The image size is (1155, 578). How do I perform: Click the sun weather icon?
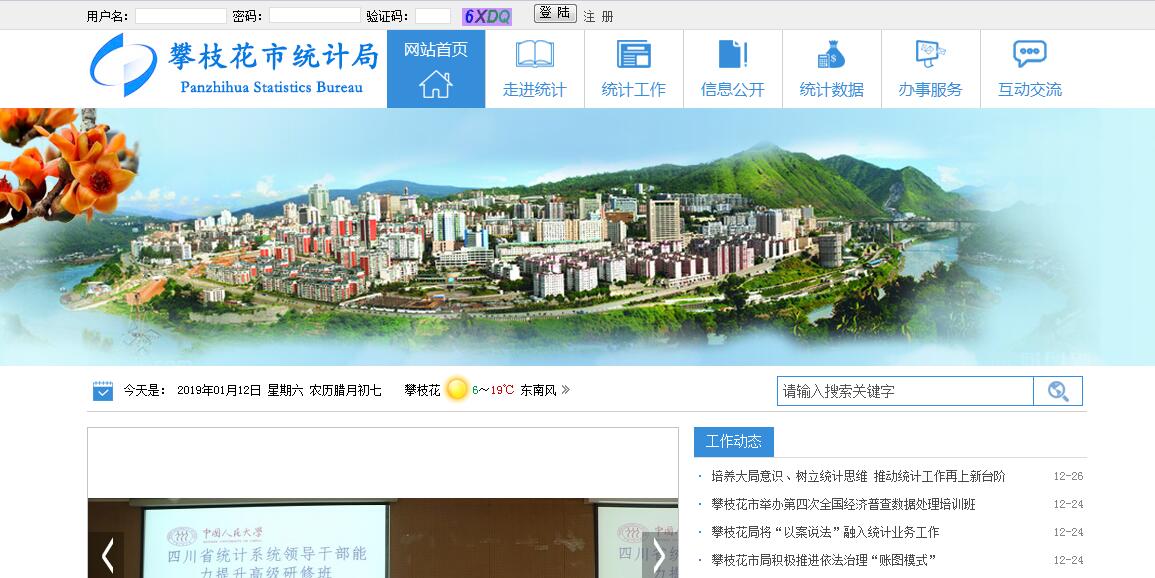point(457,390)
